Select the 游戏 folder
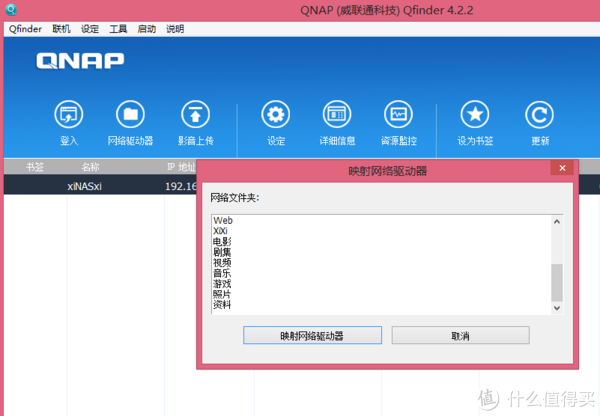600x416 pixels. (x=222, y=284)
